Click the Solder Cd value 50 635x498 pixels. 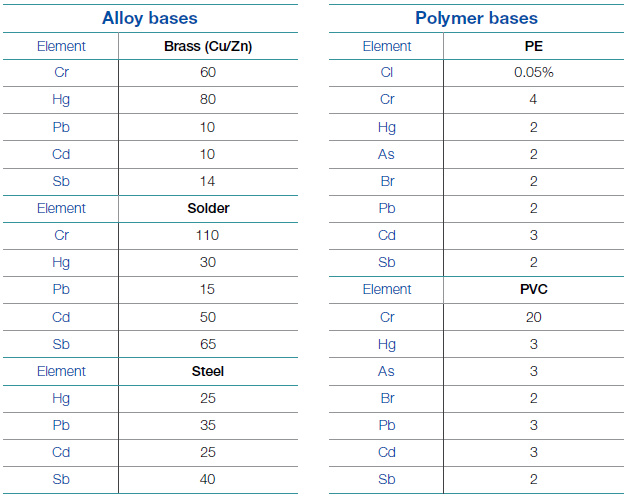(208, 317)
